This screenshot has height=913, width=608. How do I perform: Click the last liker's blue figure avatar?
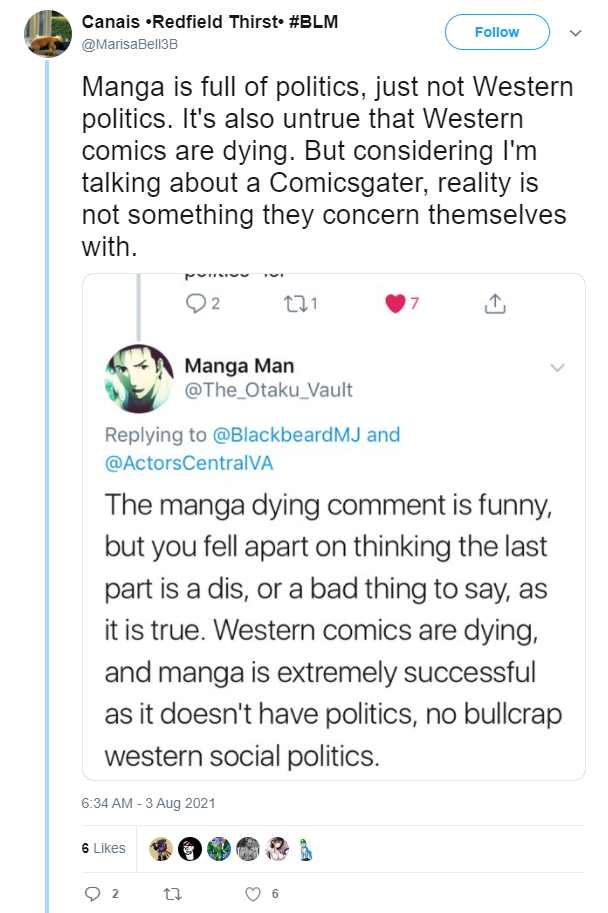306,850
